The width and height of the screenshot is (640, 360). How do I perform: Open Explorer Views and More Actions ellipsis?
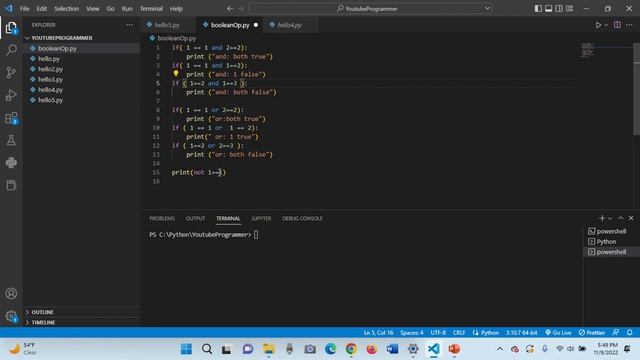pyautogui.click(x=129, y=25)
